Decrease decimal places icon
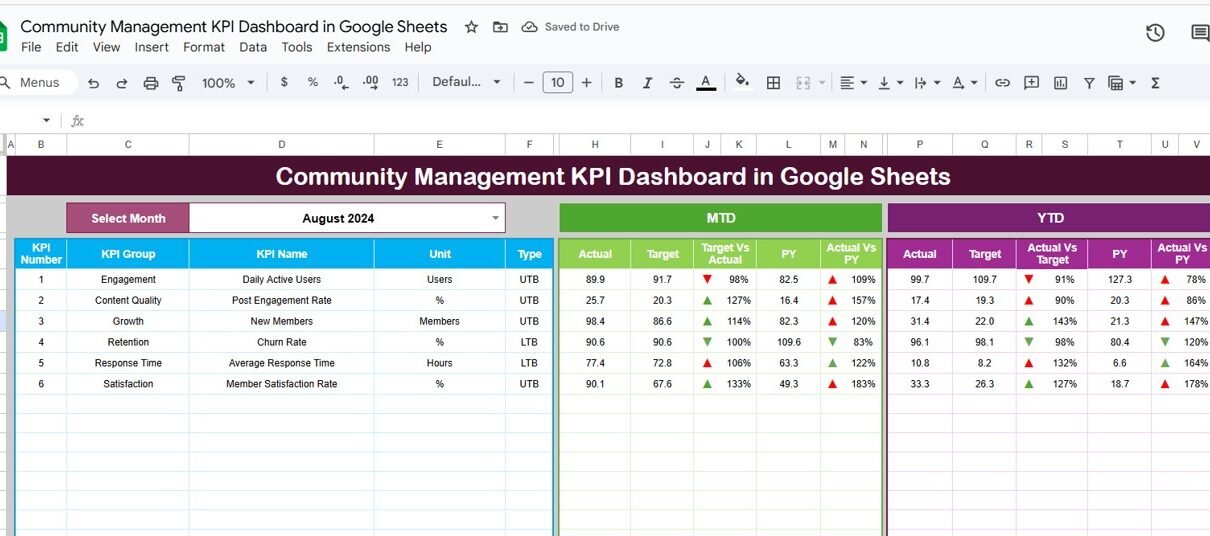The width and height of the screenshot is (1210, 536). tap(341, 82)
